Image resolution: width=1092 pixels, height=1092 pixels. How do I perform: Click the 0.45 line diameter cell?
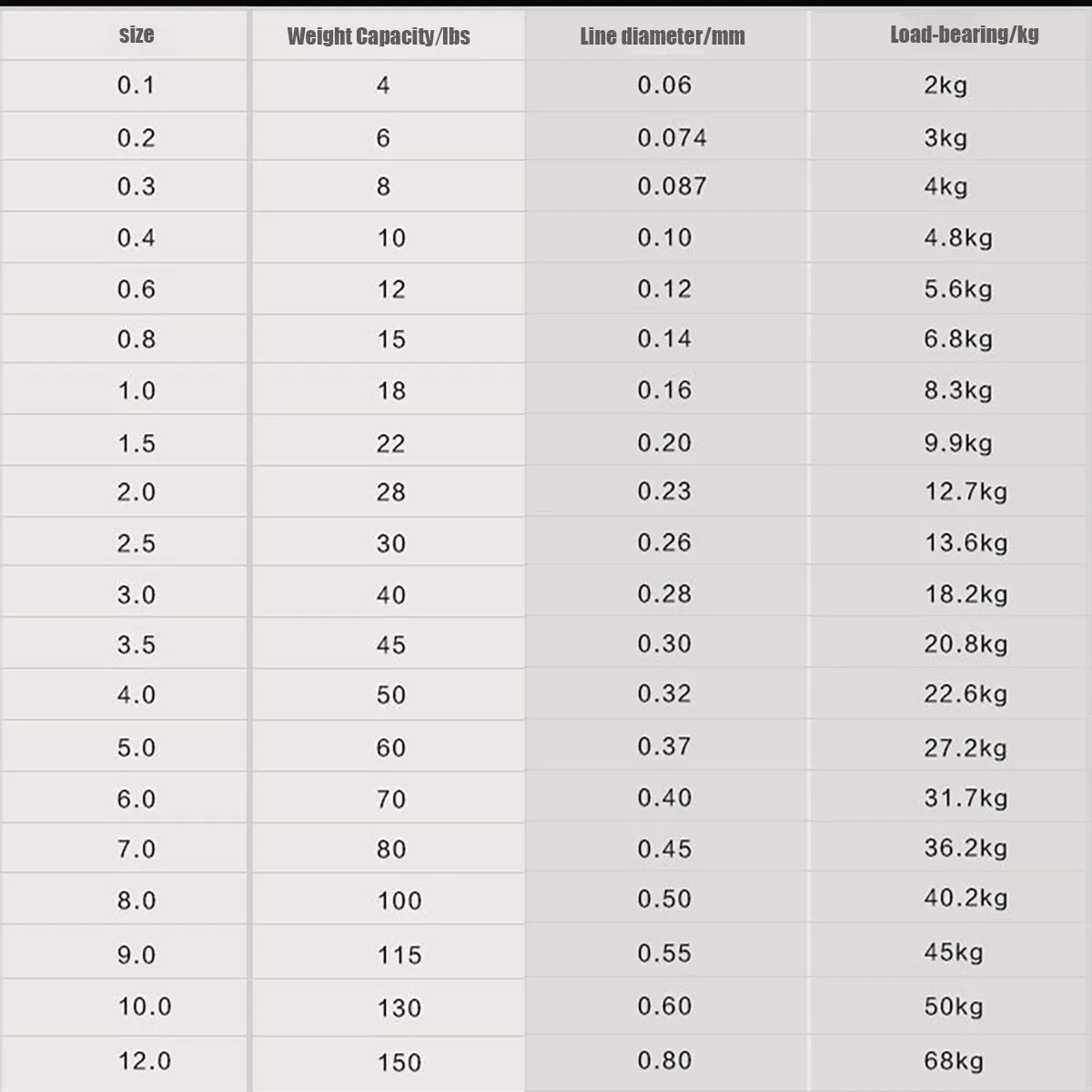[x=666, y=848]
